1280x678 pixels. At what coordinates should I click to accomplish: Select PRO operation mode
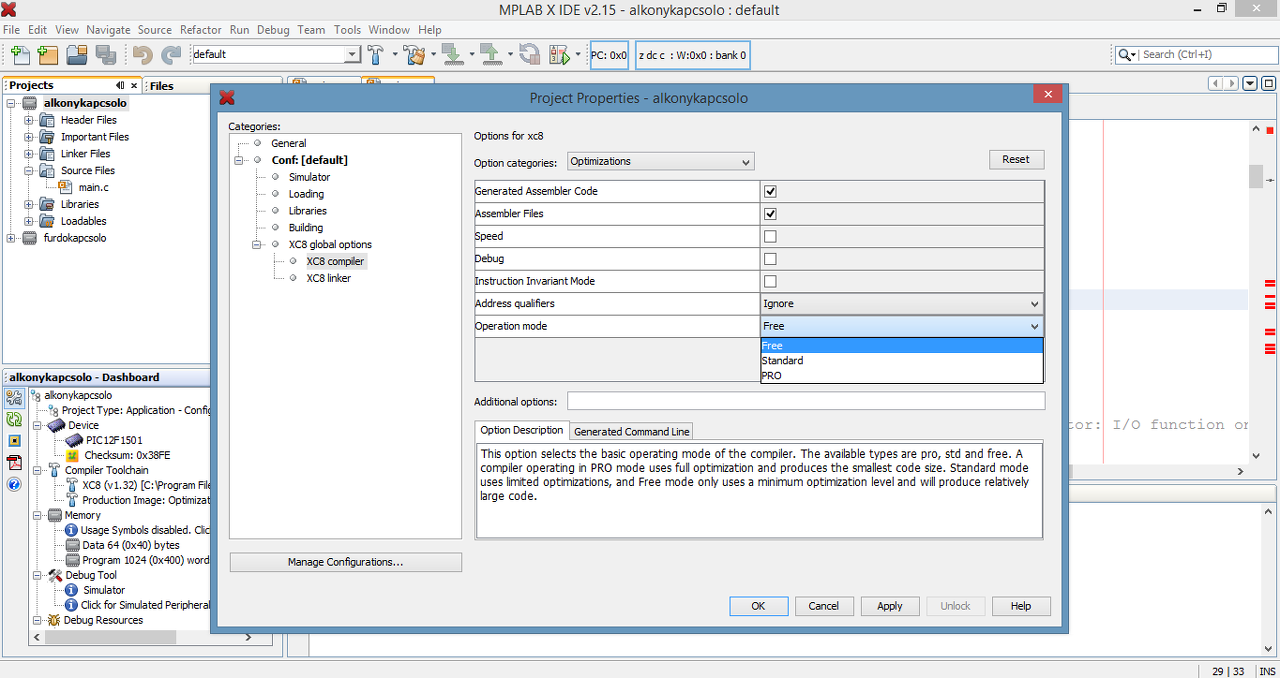click(x=902, y=376)
